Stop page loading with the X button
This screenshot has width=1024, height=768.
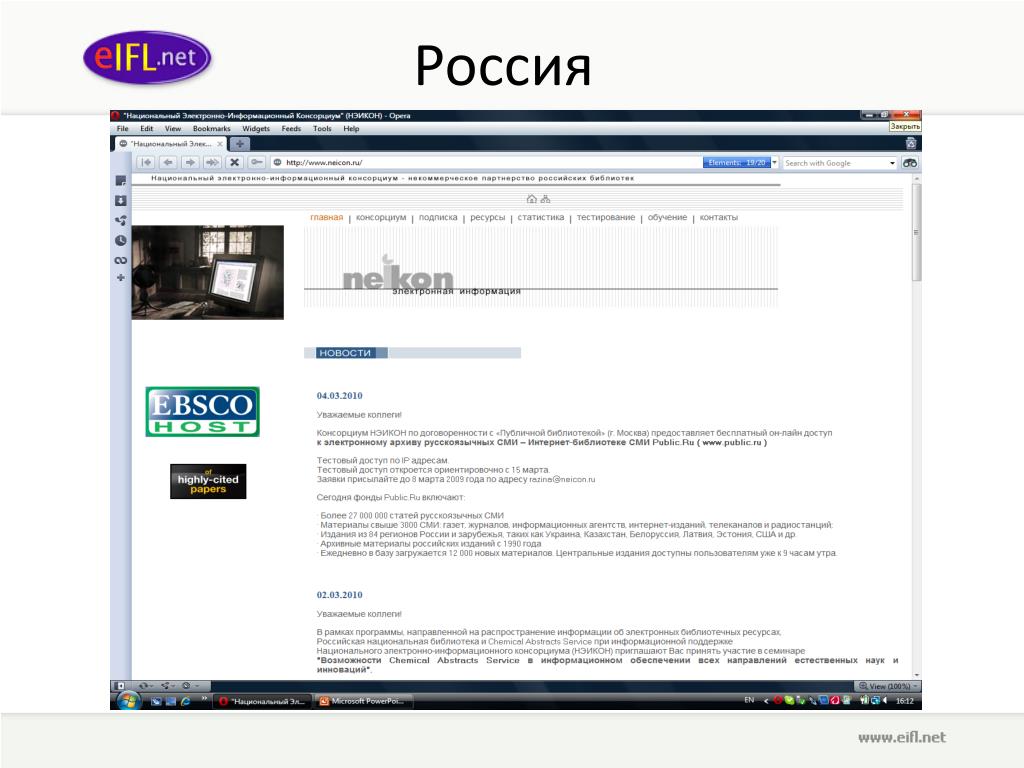pyautogui.click(x=234, y=163)
